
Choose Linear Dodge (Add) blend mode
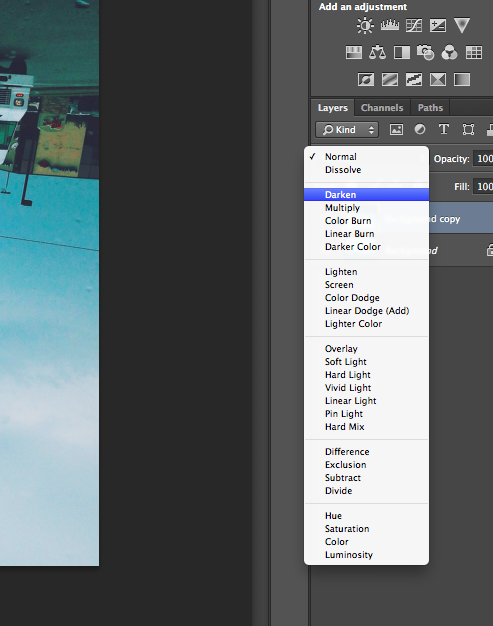[366, 311]
